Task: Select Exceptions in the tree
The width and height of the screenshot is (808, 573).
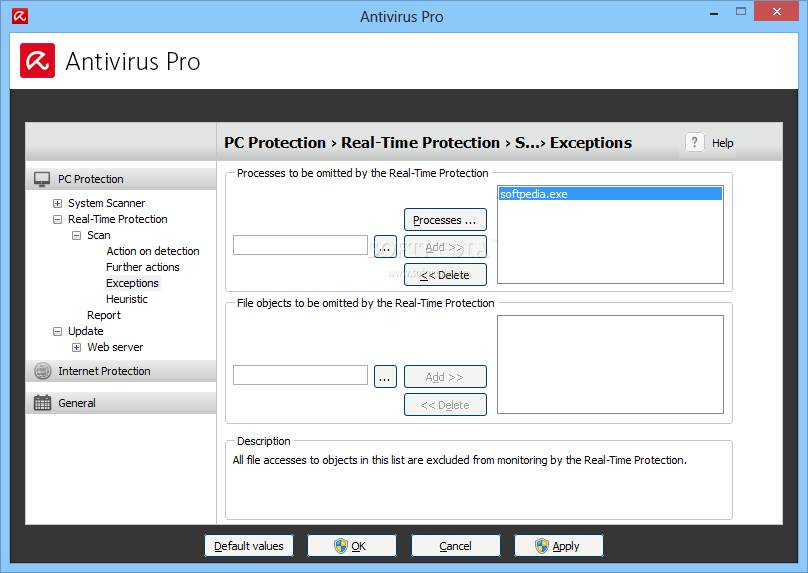Action: [132, 283]
